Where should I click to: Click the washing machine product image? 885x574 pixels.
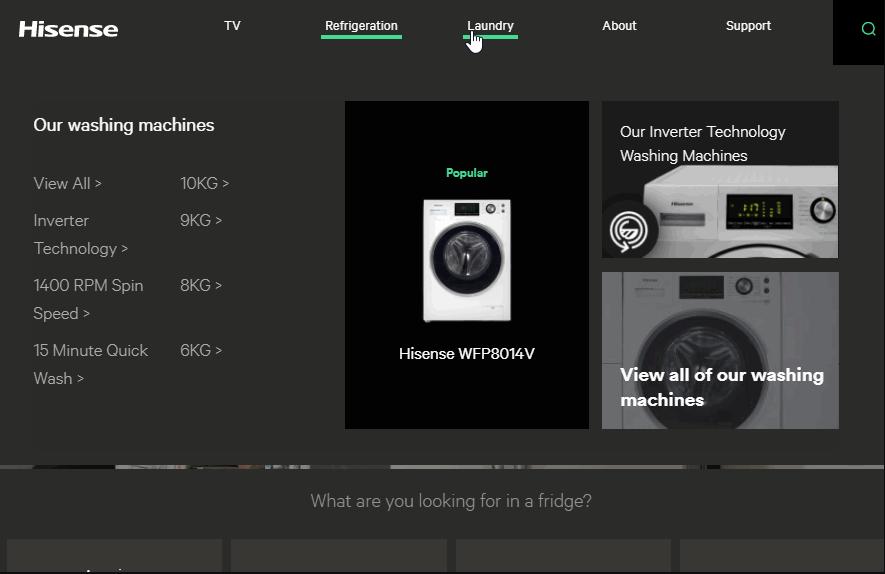click(x=466, y=260)
